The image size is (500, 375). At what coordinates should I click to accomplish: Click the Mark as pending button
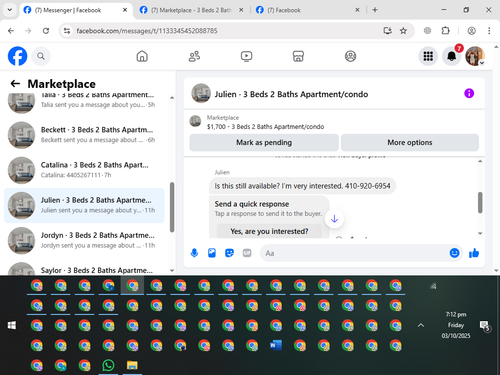click(264, 142)
